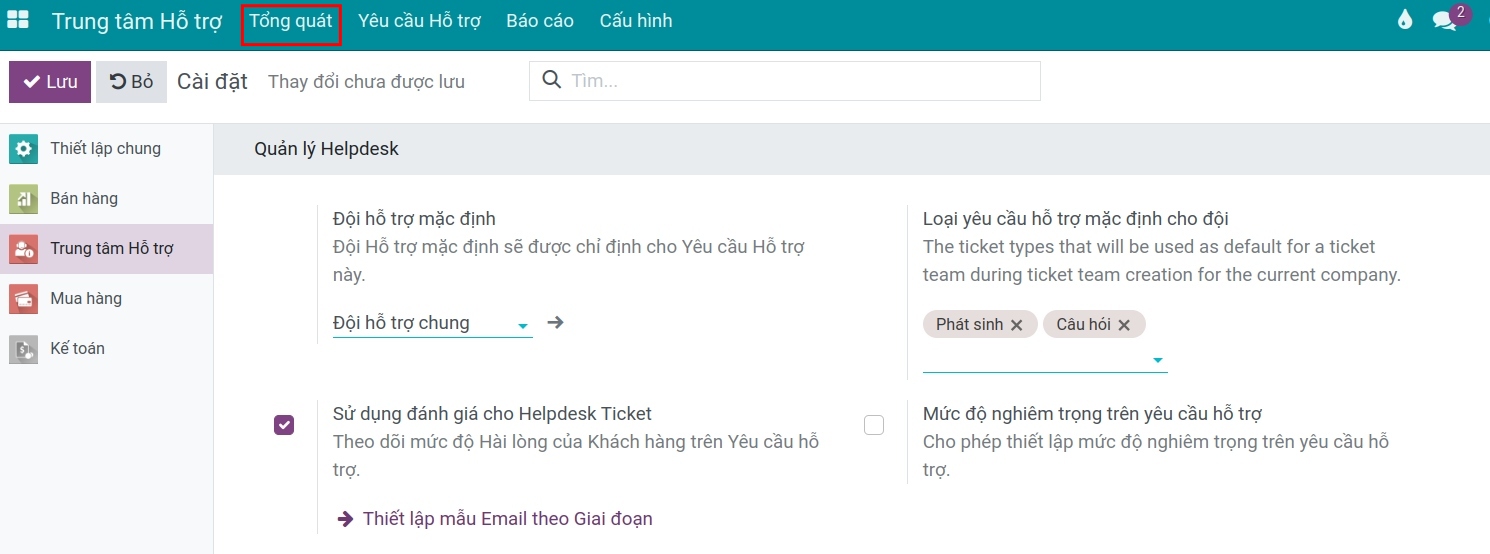Select Trung tâm Hỗ trợ settings section
Screen dimensions: 1490x554
coord(106,249)
